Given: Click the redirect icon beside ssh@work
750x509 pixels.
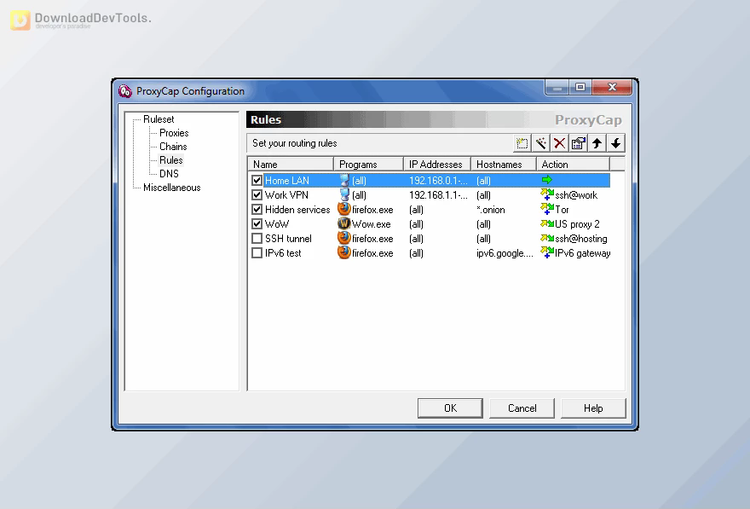Looking at the screenshot, I should [547, 194].
